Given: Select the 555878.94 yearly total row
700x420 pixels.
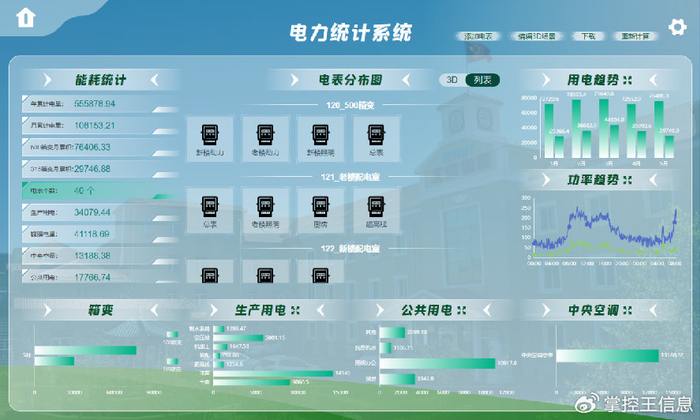Looking at the screenshot, I should (100, 104).
